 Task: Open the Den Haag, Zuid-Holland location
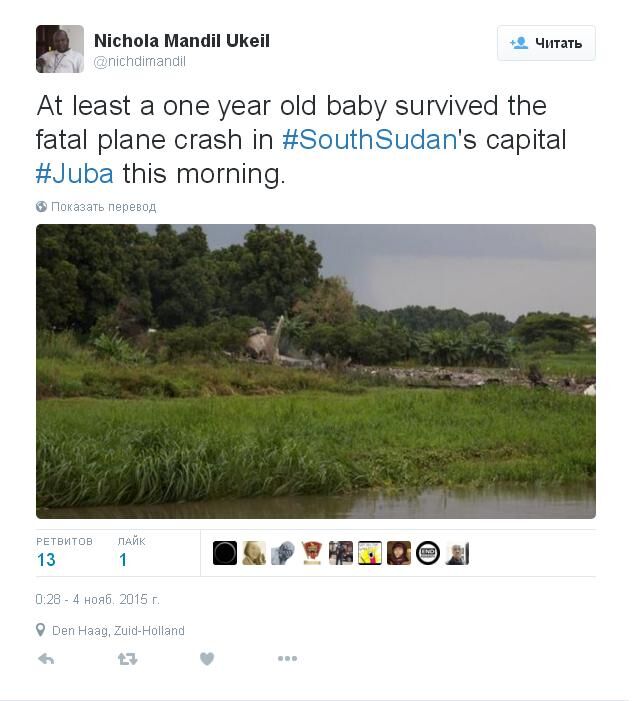(x=118, y=630)
